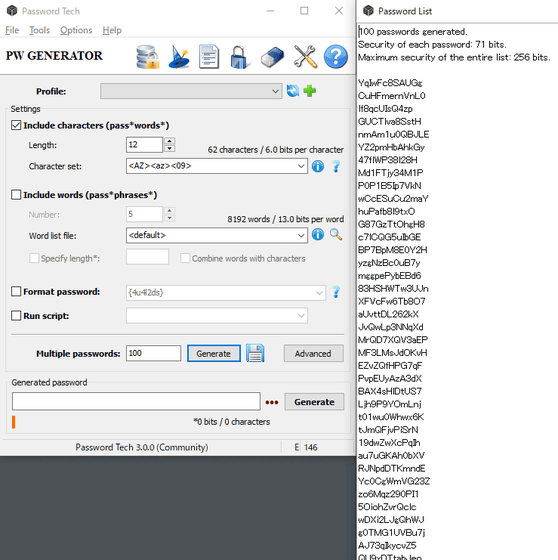This screenshot has width=558, height=560.
Task: Click the format password help icon
Action: (336, 292)
